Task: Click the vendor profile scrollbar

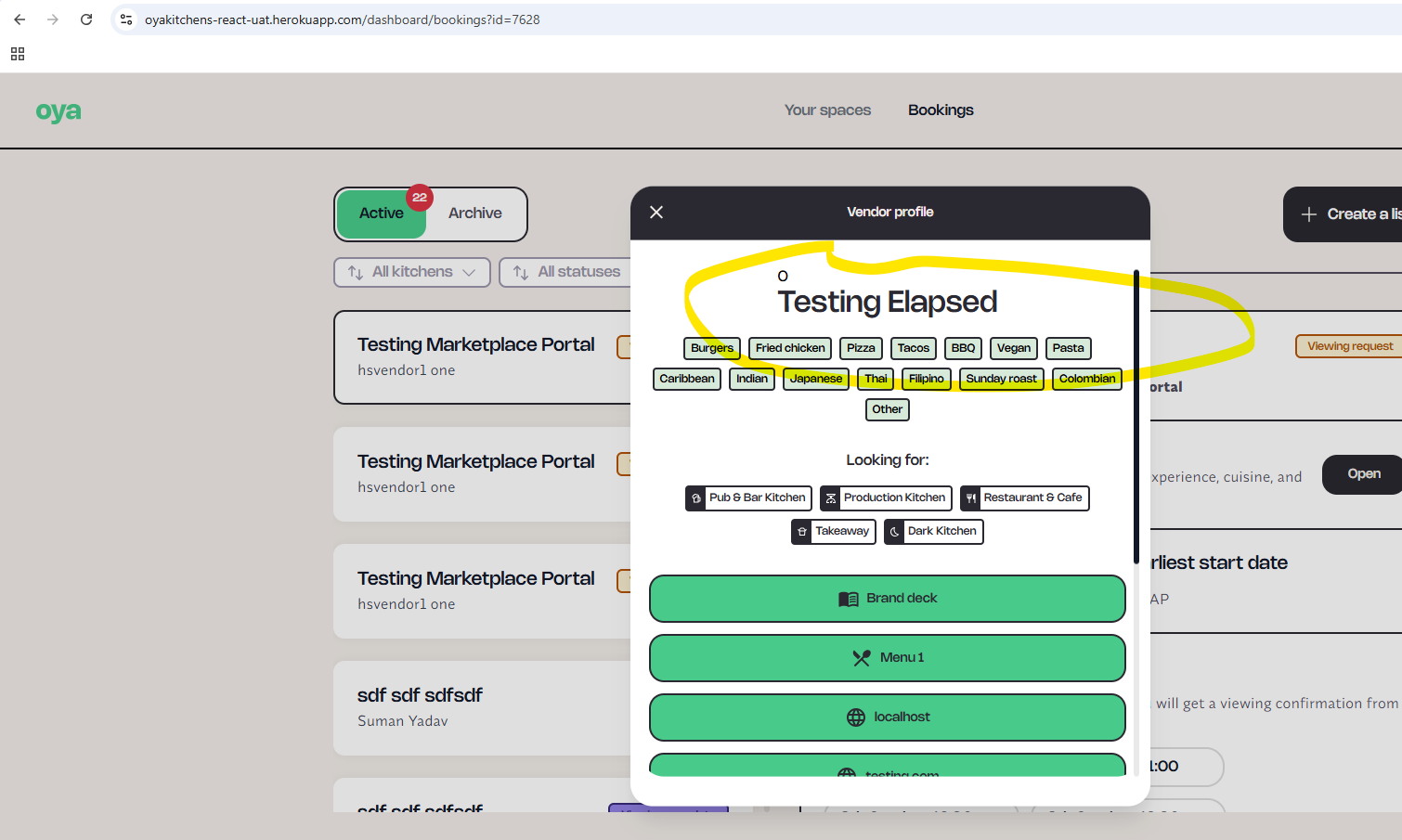Action: (1136, 418)
